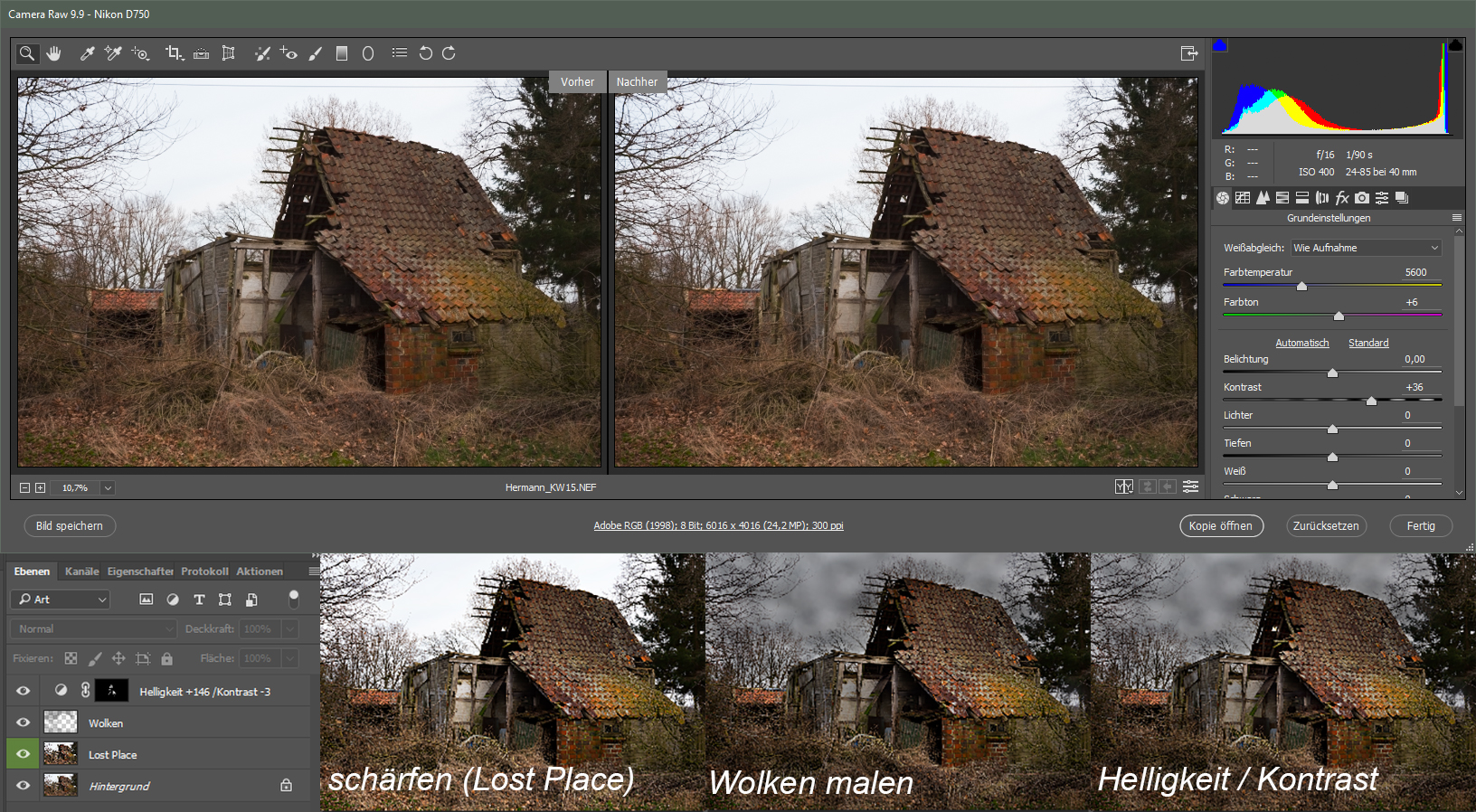Open the zoom level dropdown showing 10,7%

pos(108,488)
